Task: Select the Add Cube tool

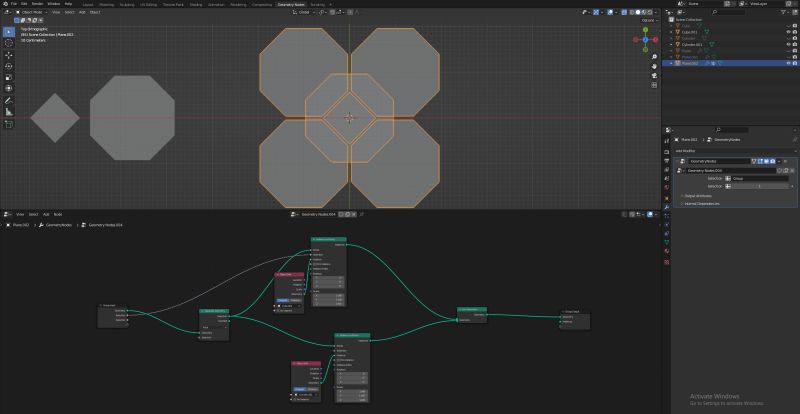Action: tap(9, 124)
